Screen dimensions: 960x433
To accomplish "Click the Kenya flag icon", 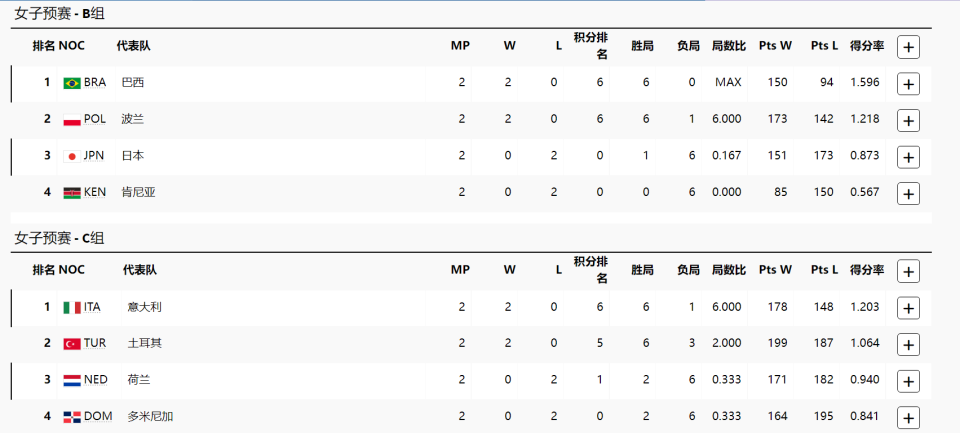I will click(x=72, y=194).
